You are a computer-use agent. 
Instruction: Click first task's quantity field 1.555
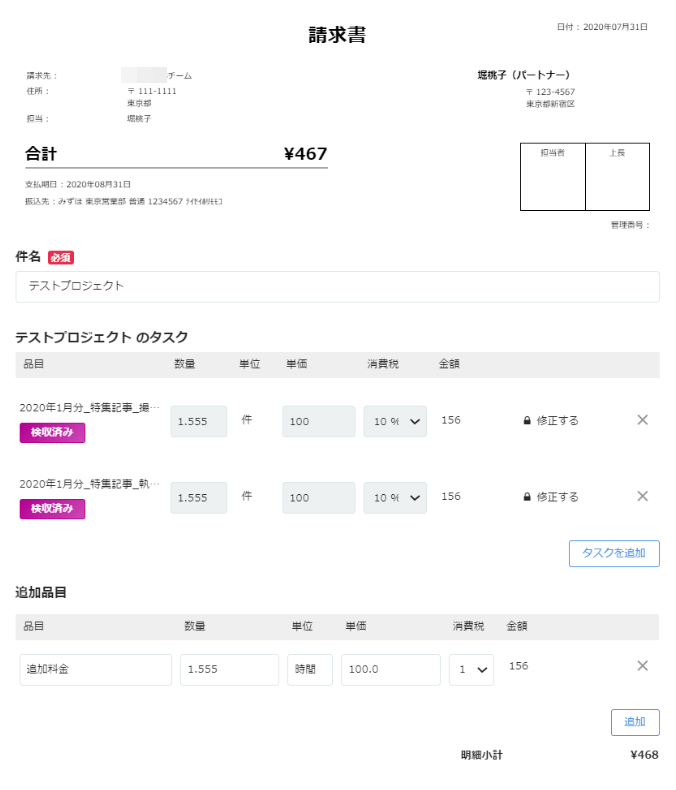(198, 421)
